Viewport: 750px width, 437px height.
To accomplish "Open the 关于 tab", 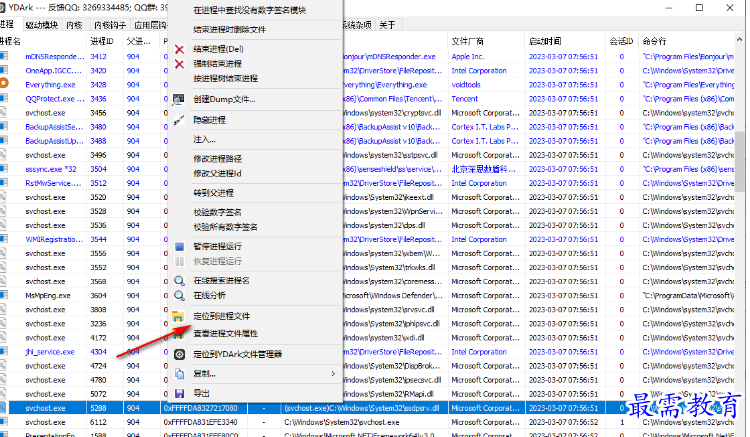I will click(387, 25).
